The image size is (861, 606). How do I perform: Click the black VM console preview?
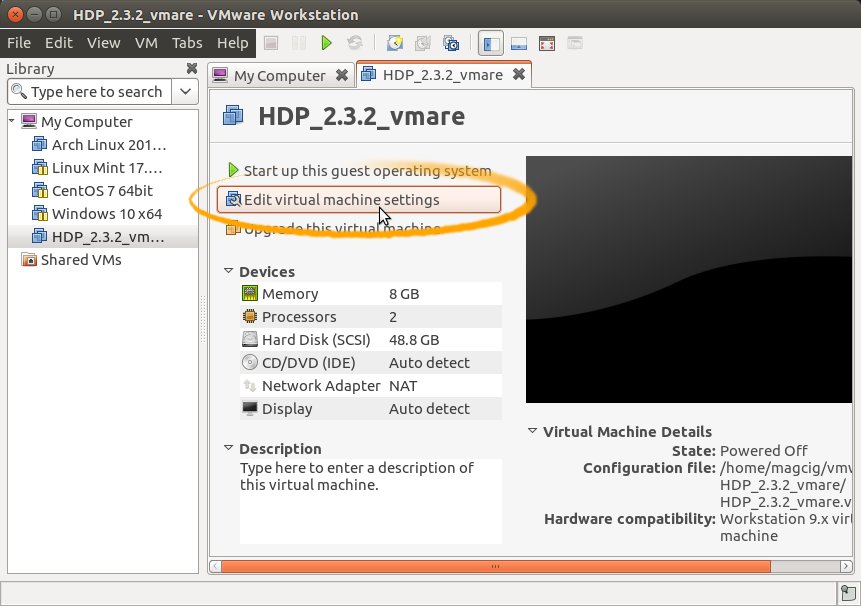click(689, 279)
